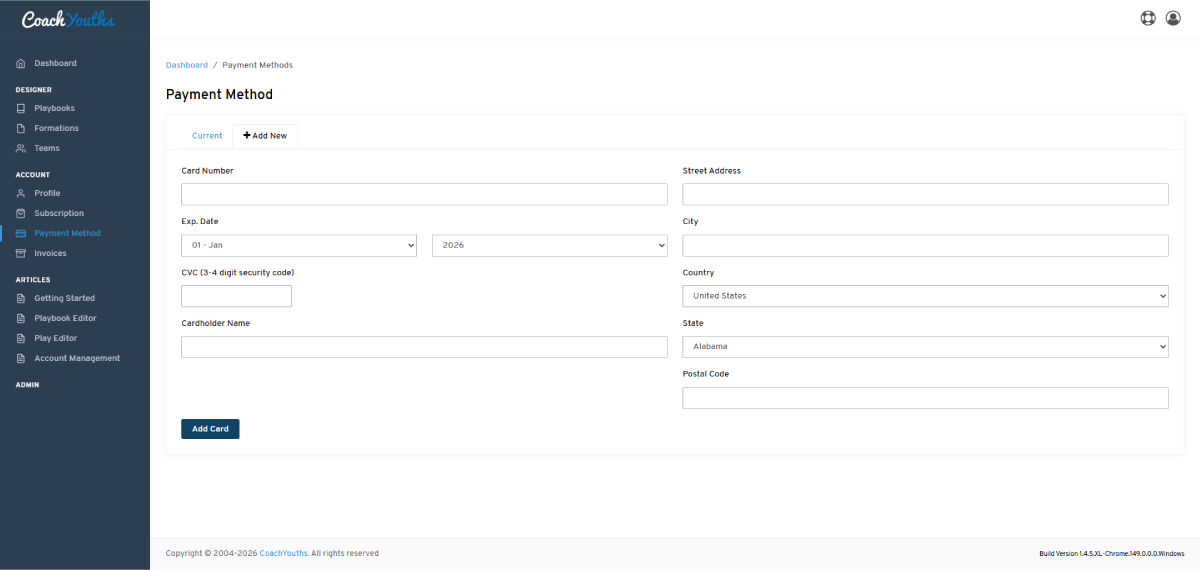This screenshot has height=570, width=1200.
Task: Click the ACCOUNT section heading
Action: 32,175
